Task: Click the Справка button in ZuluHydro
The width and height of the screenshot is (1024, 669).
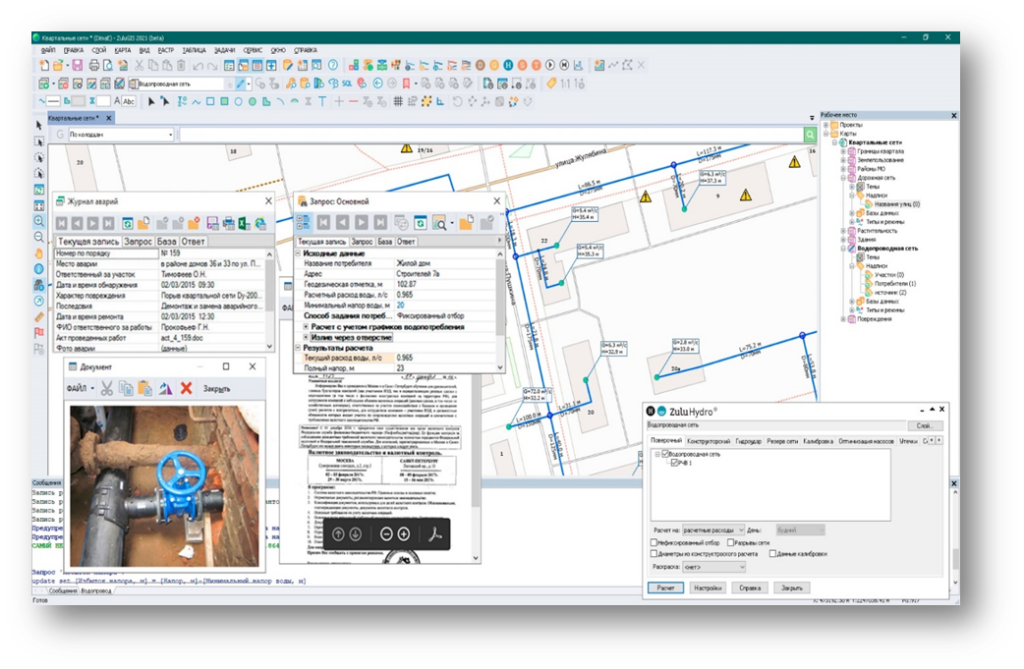Action: click(x=750, y=587)
